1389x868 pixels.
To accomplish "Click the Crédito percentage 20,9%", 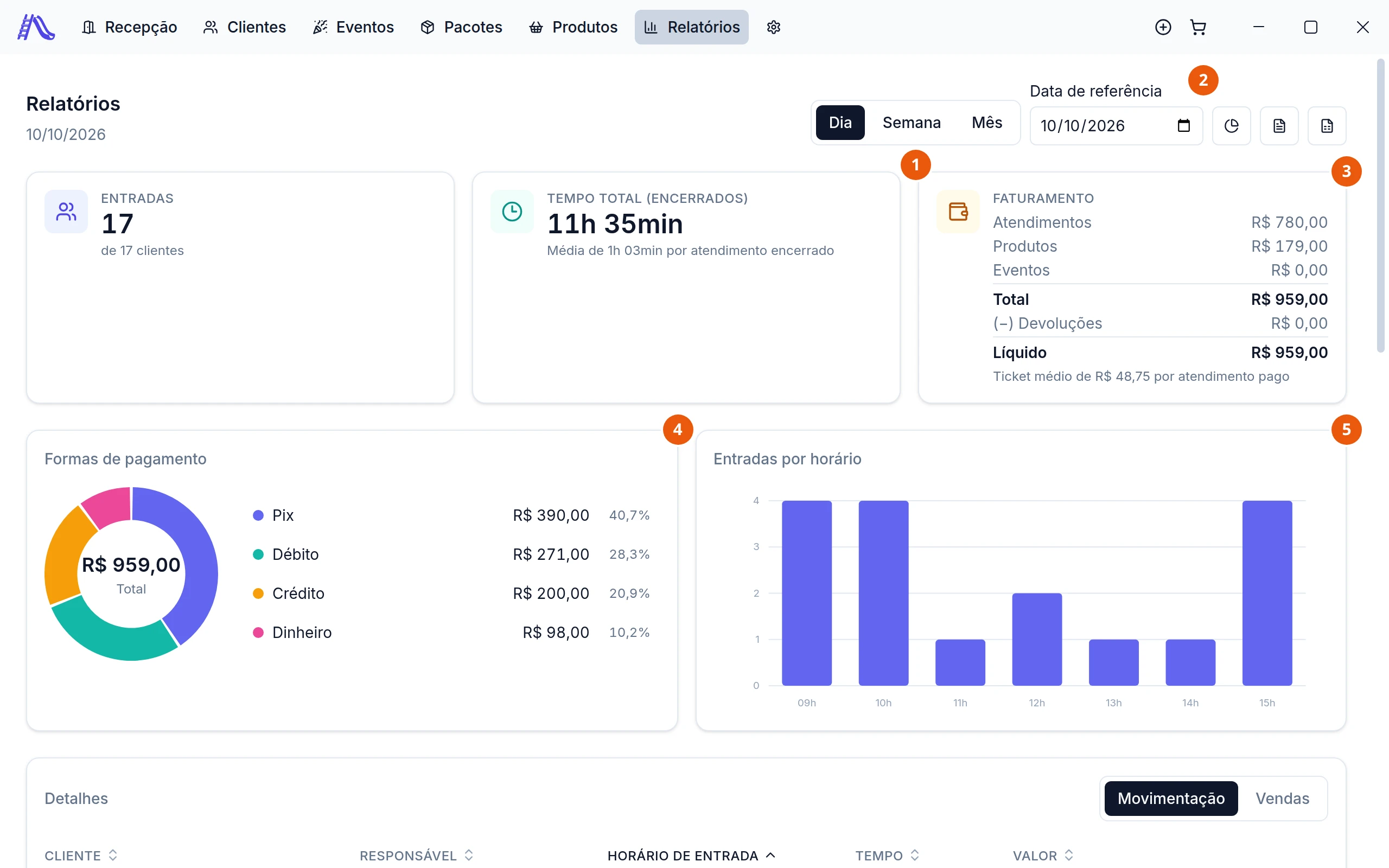I will tap(629, 593).
